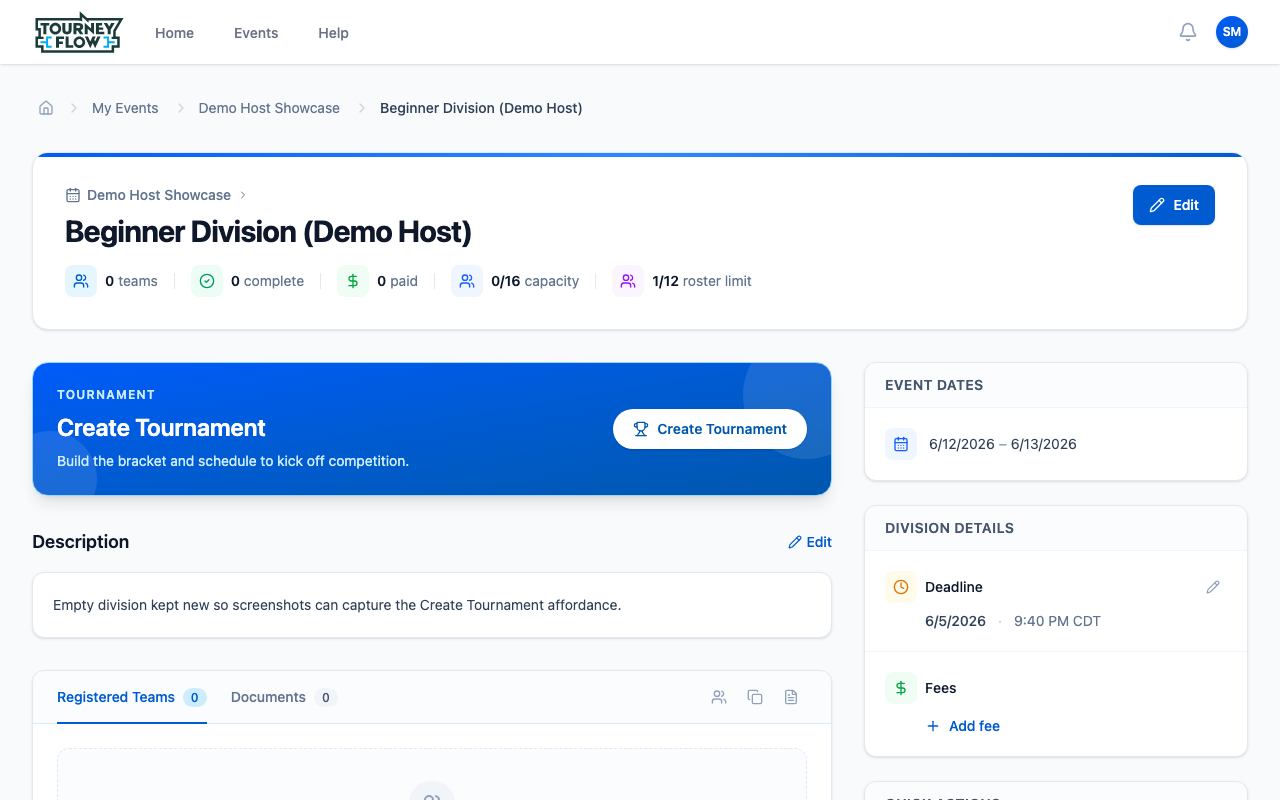
Task: Click the 6/12/2026 – 6/13/2026 date range
Action: (x=1003, y=444)
